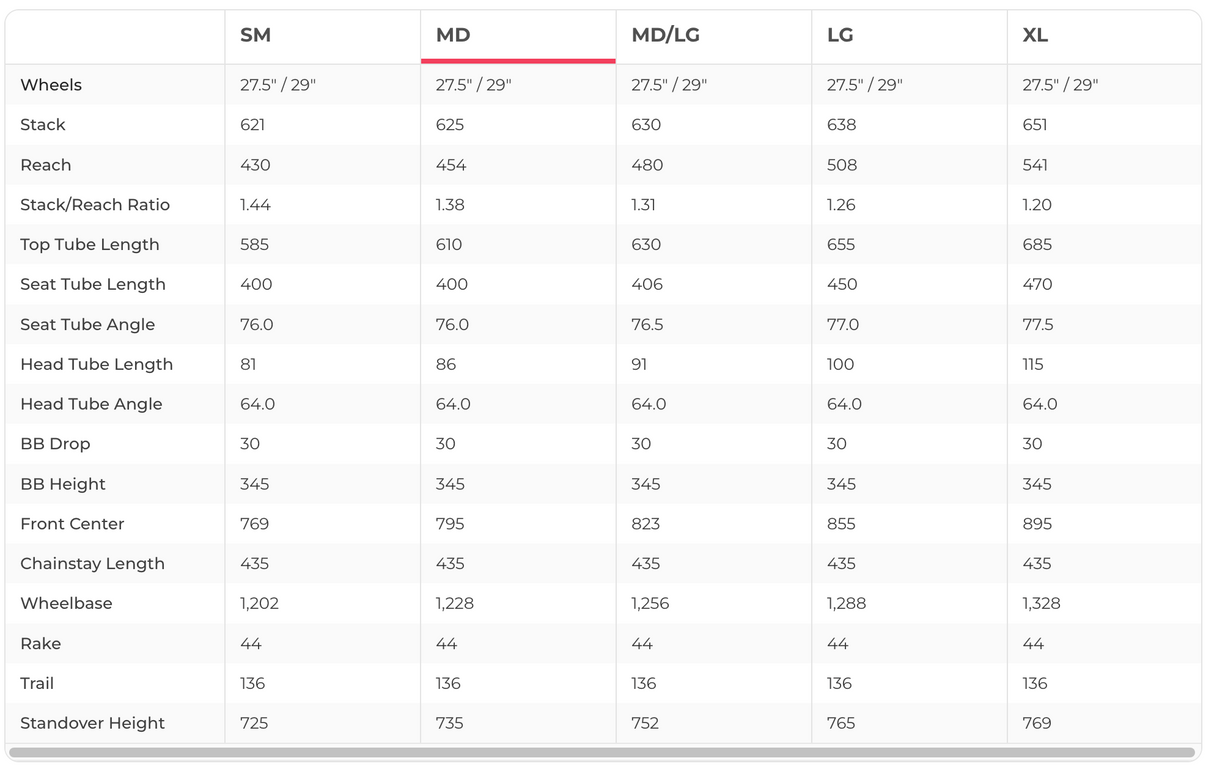The width and height of the screenshot is (1214, 769).
Task: Click the Wheels row label
Action: pyautogui.click(x=51, y=85)
